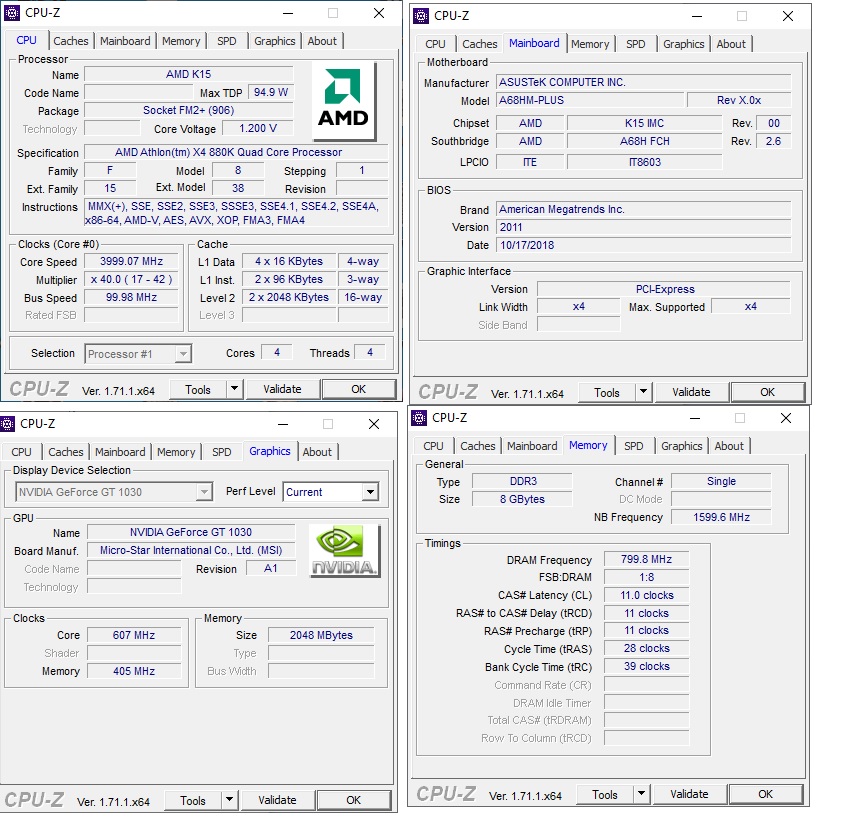This screenshot has height=832, width=850.
Task: Select the SPD tab in the Memory window
Action: tap(633, 446)
